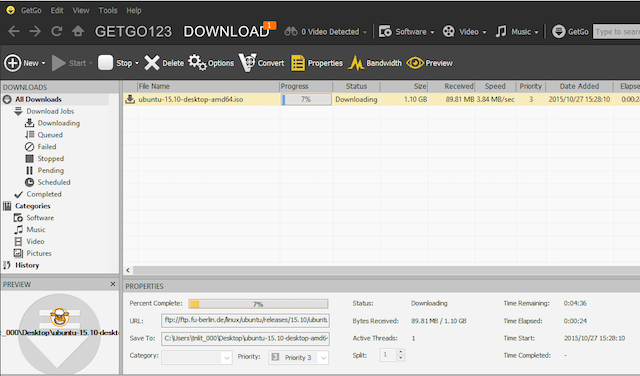Image resolution: width=640 pixels, height=376 pixels.
Task: Open the GetGo menu
Action: [x=31, y=10]
